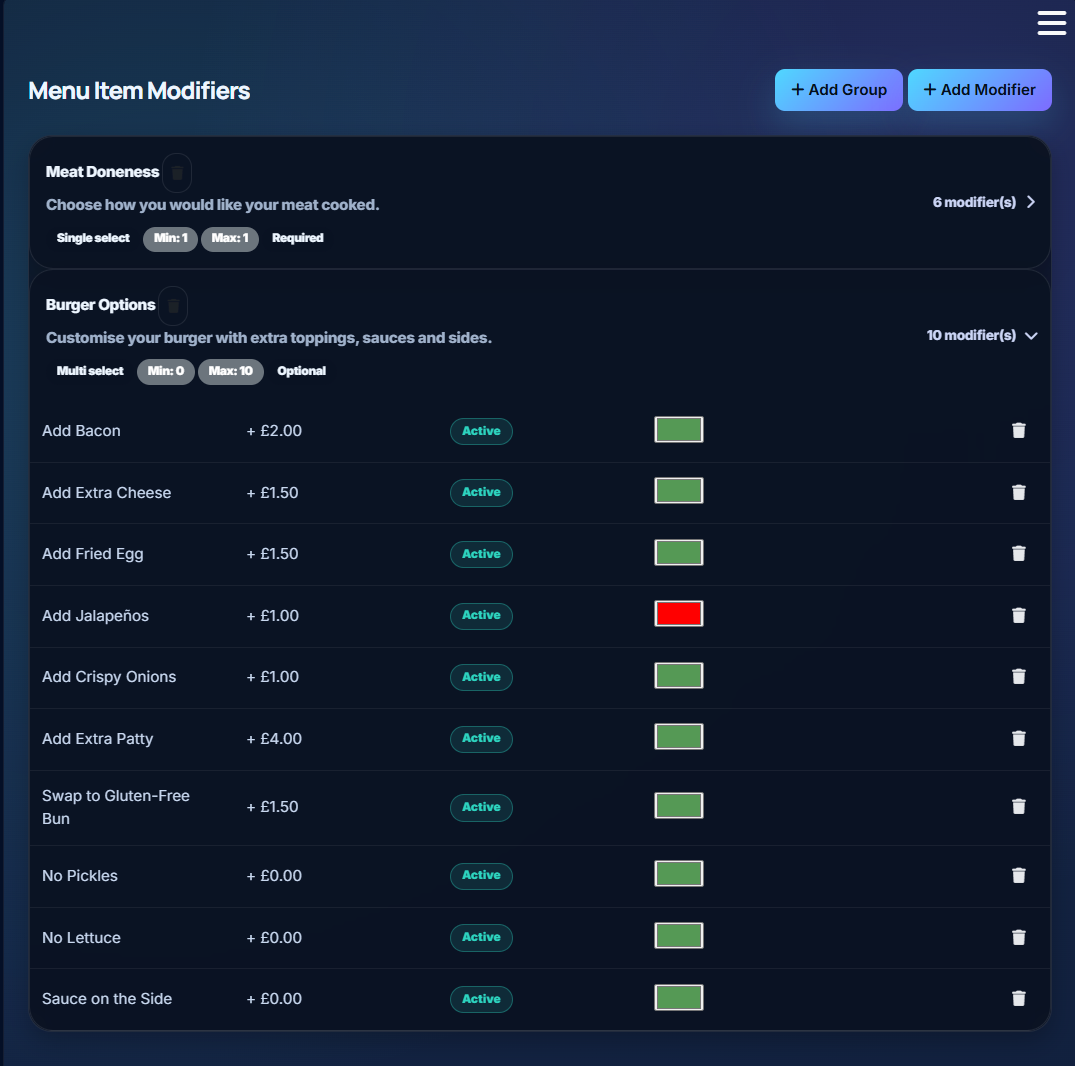The image size is (1075, 1066).
Task: Open the color swatch for No Pickles
Action: 679,873
